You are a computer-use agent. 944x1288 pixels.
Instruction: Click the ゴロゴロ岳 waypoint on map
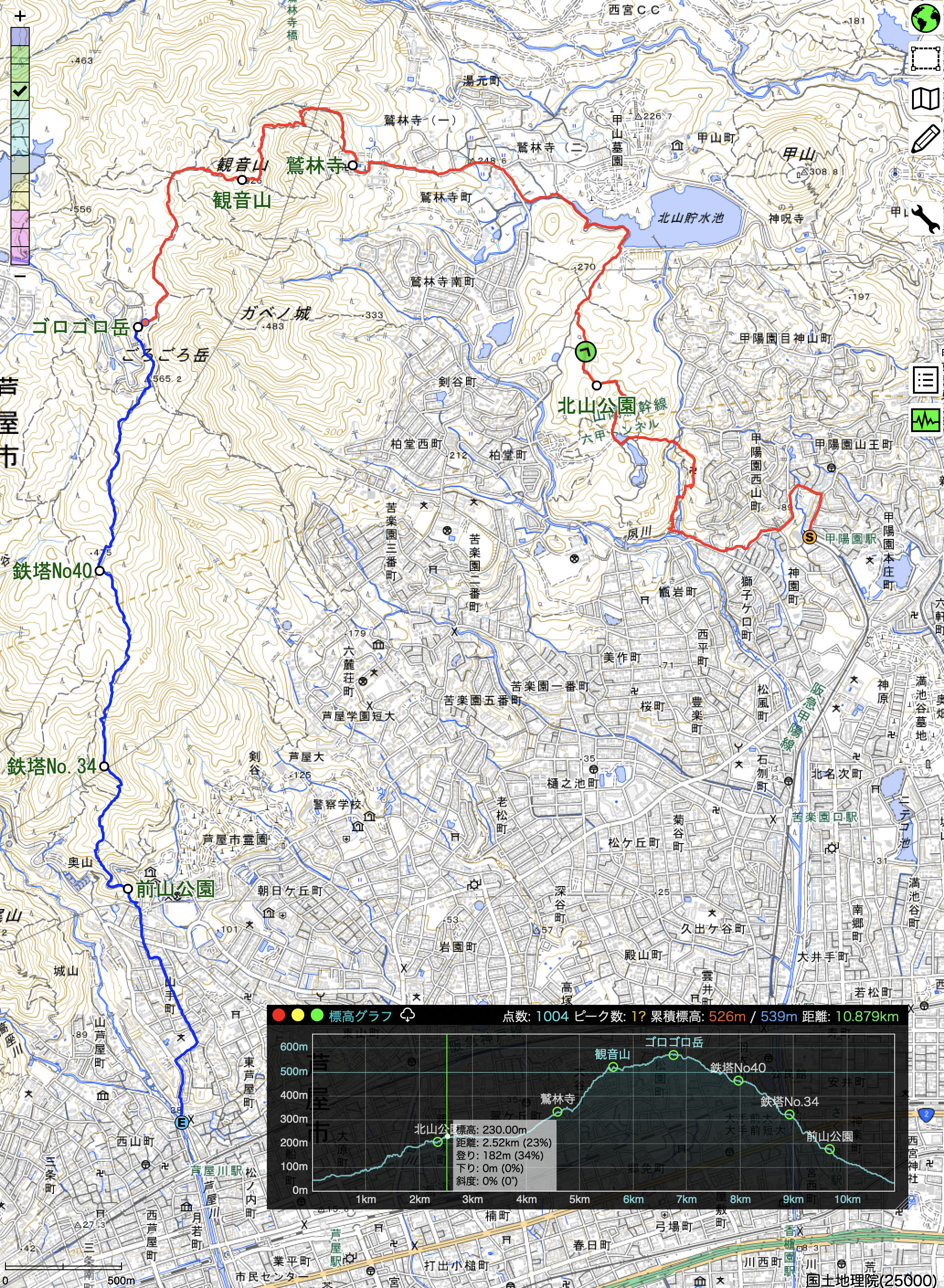pyautogui.click(x=138, y=327)
